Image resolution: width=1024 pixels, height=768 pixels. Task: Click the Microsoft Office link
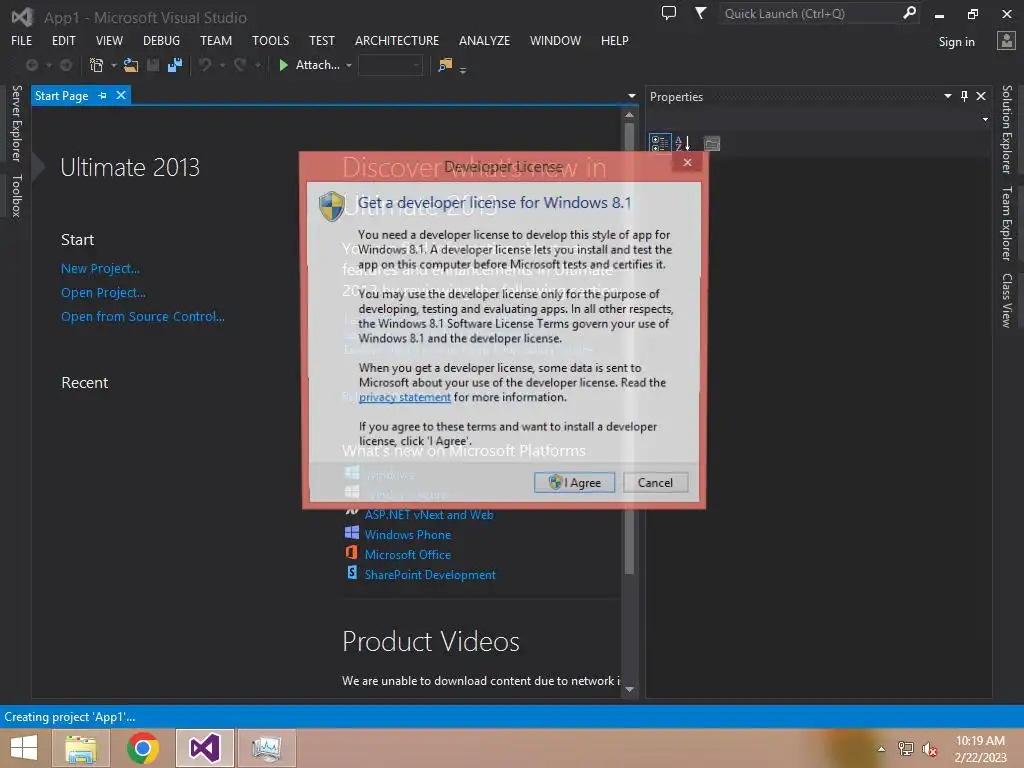pos(408,554)
